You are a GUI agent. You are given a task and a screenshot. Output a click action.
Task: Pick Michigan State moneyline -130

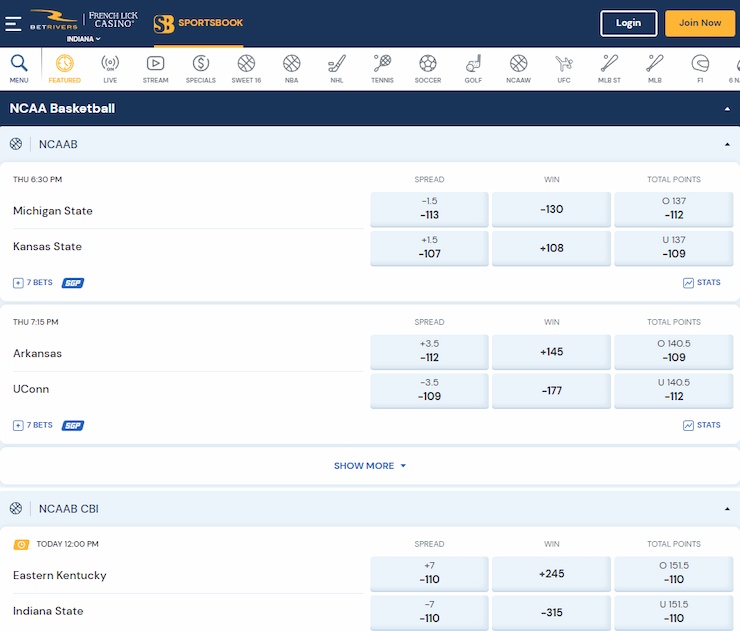point(551,209)
